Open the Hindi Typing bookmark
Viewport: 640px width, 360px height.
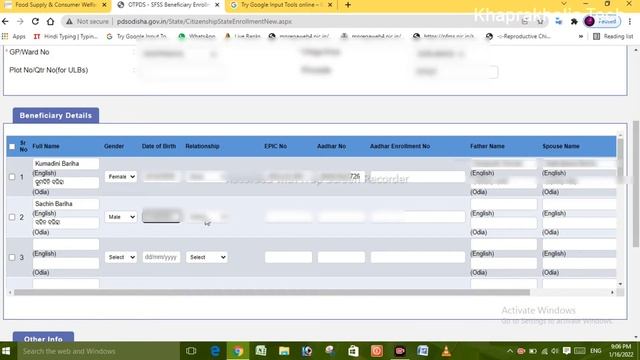(x=66, y=36)
